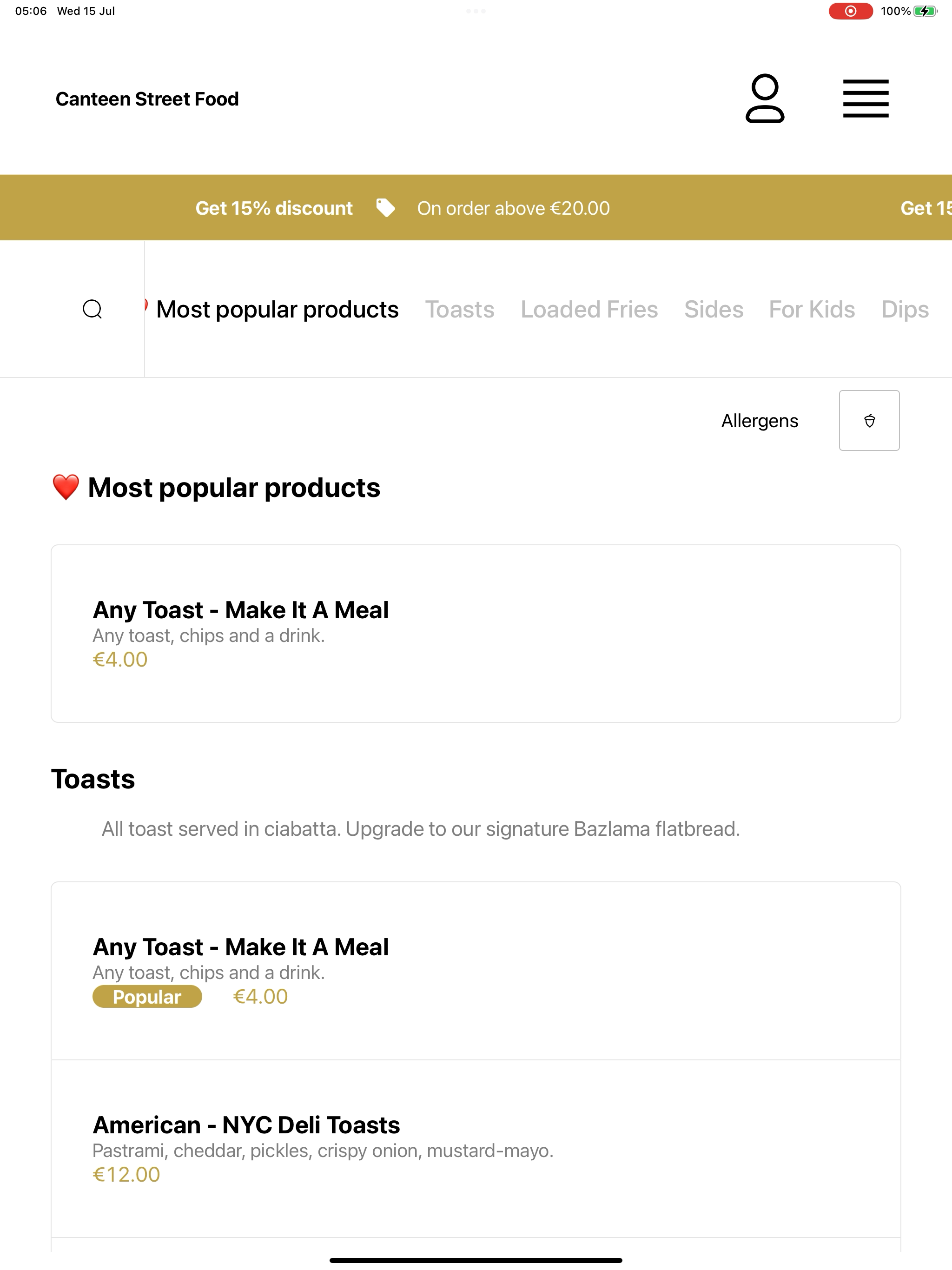Click the Toasts section heading

tap(93, 779)
